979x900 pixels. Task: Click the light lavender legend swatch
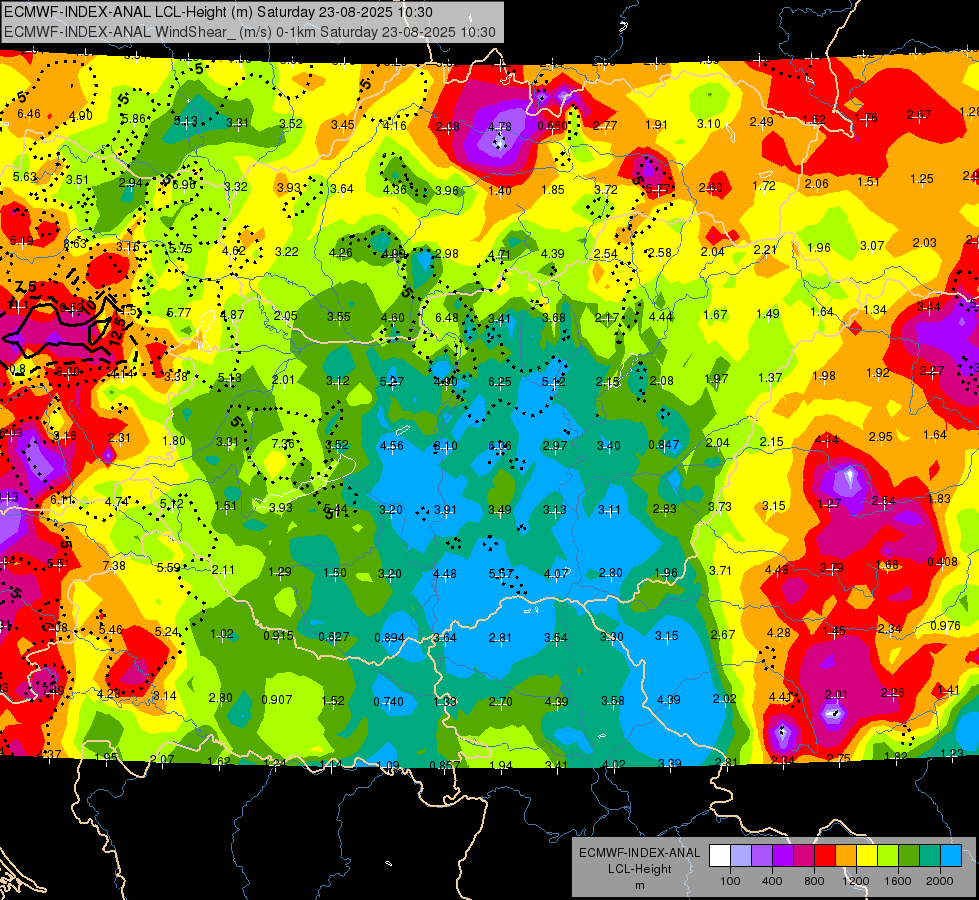click(x=741, y=856)
